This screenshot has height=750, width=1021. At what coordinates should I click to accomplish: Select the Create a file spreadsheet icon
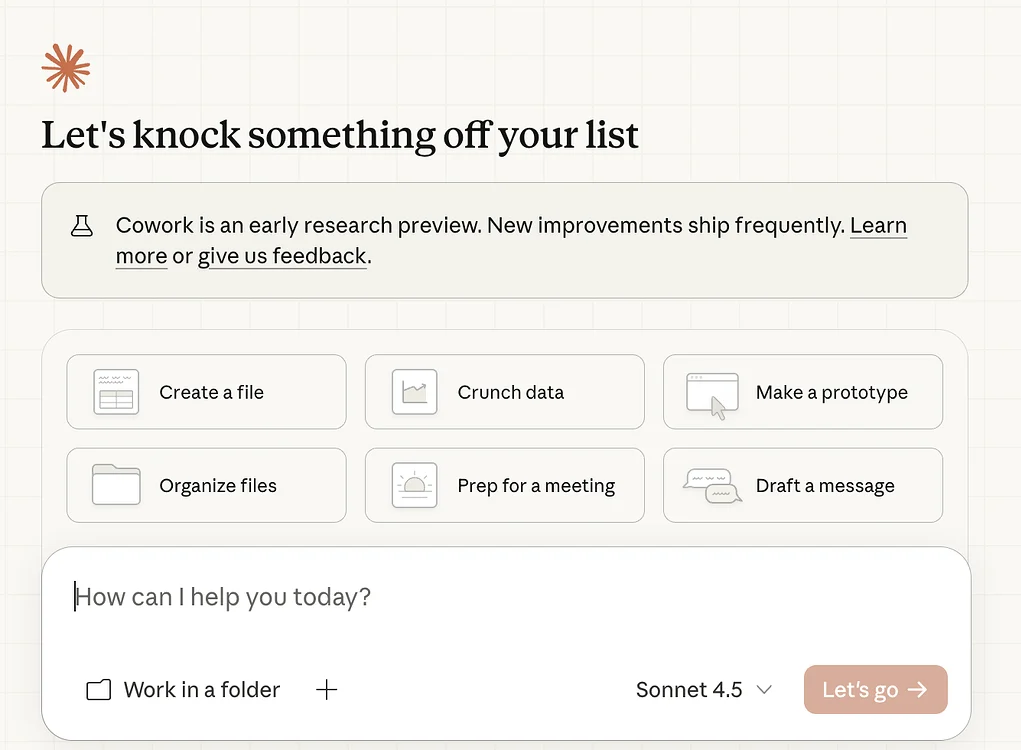116,392
